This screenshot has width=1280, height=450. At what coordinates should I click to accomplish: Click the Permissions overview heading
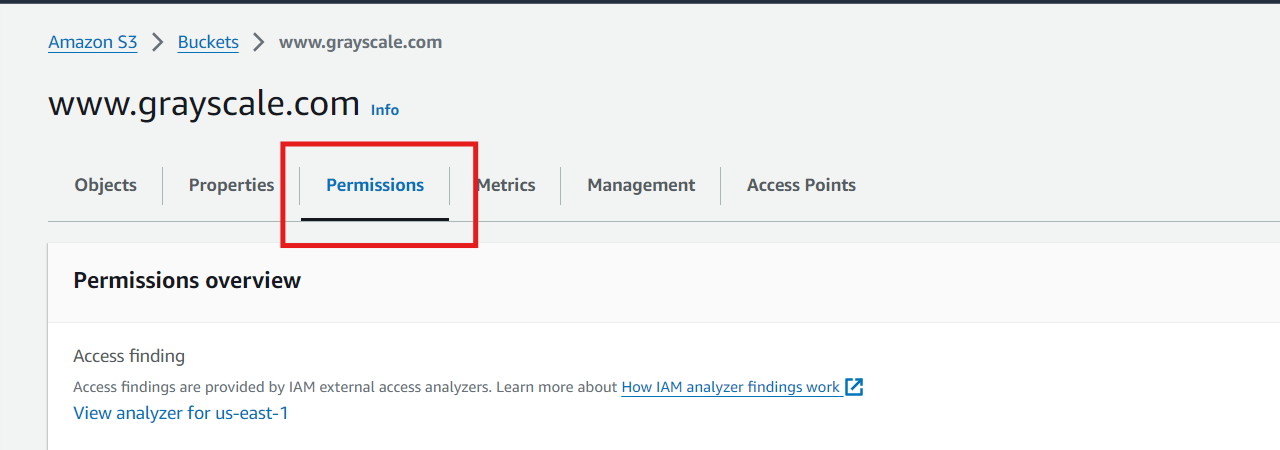click(x=187, y=280)
